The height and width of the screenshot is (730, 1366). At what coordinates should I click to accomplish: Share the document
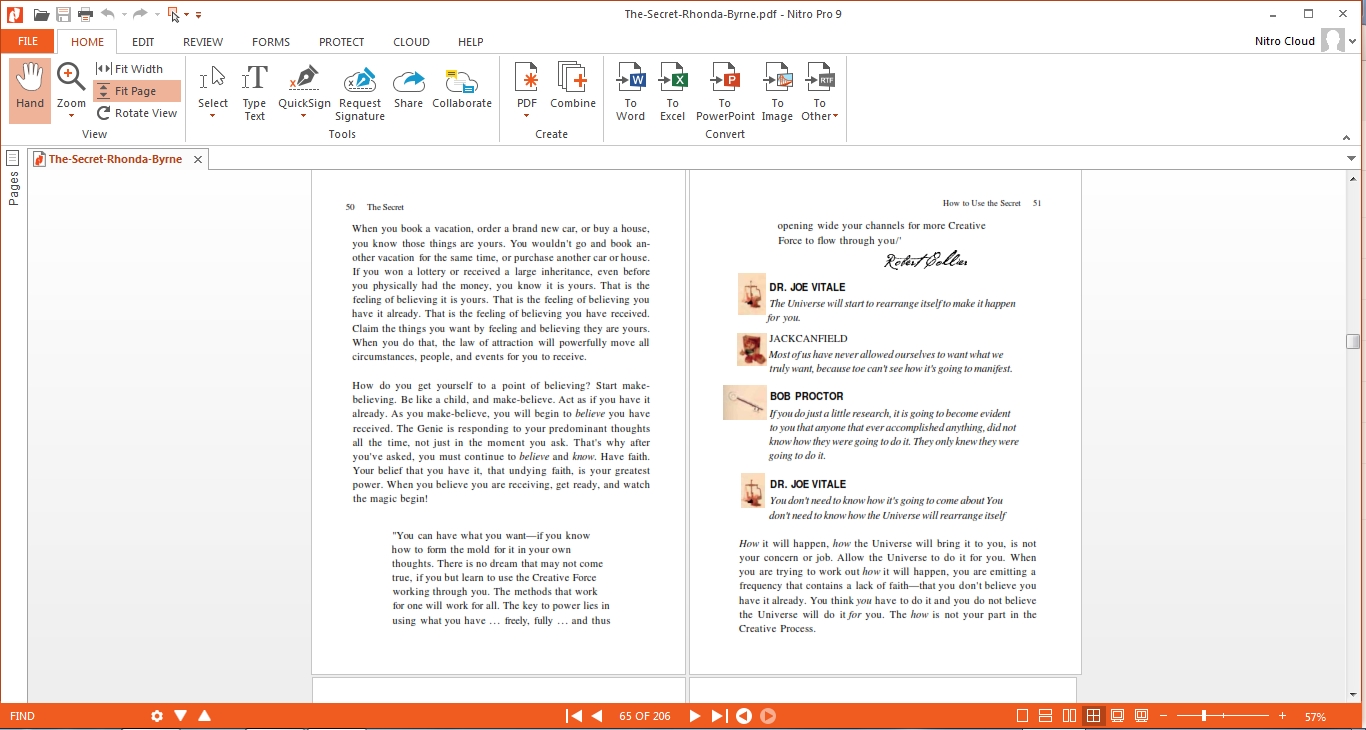[408, 87]
